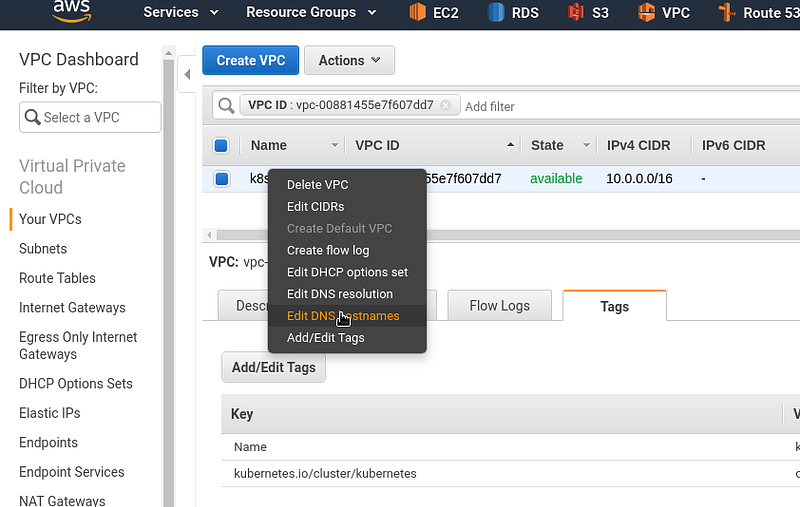800x507 pixels.
Task: Switch to the Flow Logs tab
Action: (x=499, y=306)
